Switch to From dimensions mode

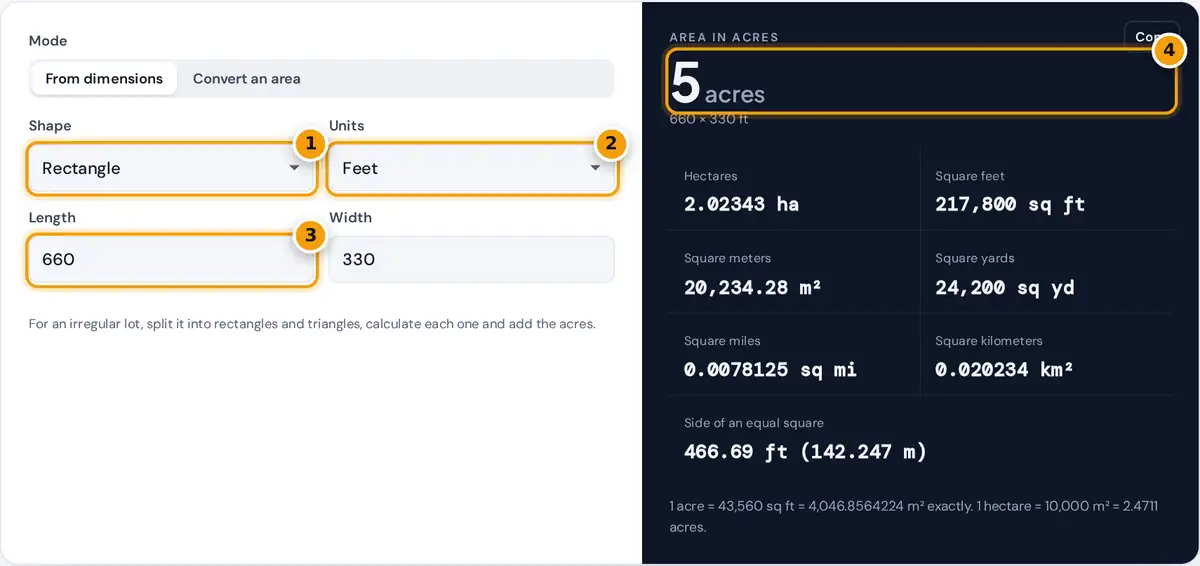[104, 78]
